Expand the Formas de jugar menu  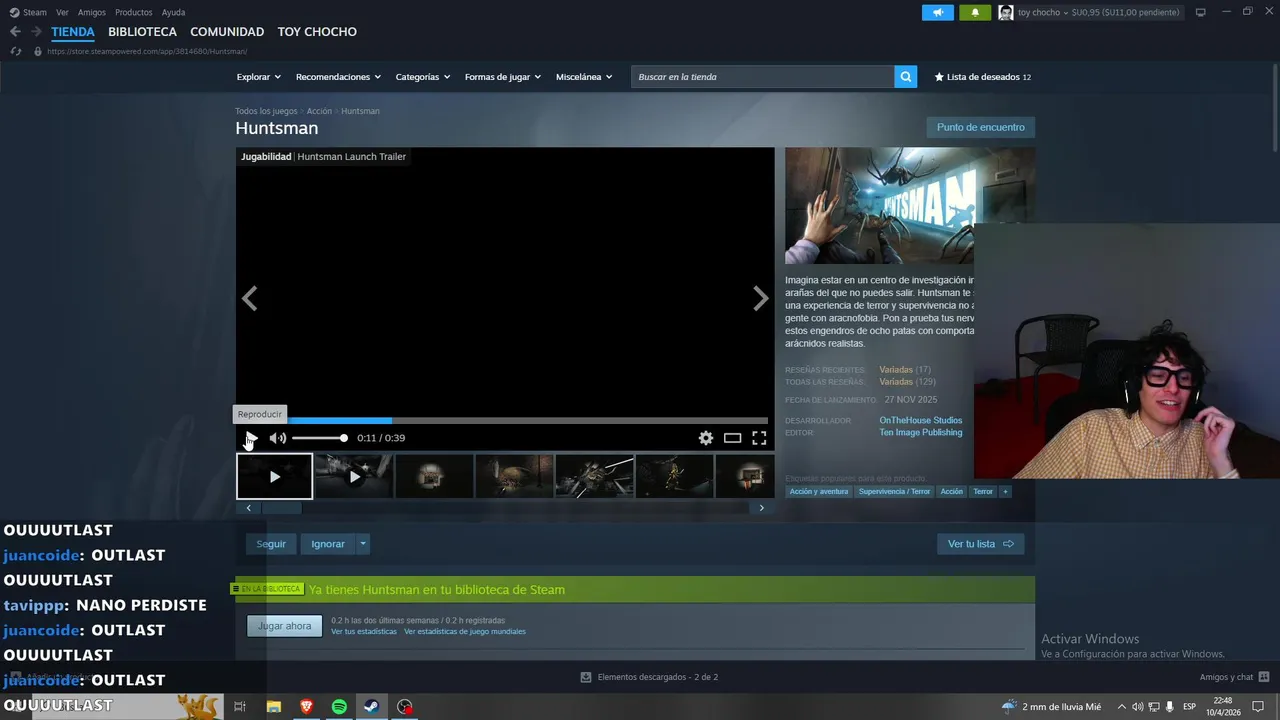[x=502, y=77]
